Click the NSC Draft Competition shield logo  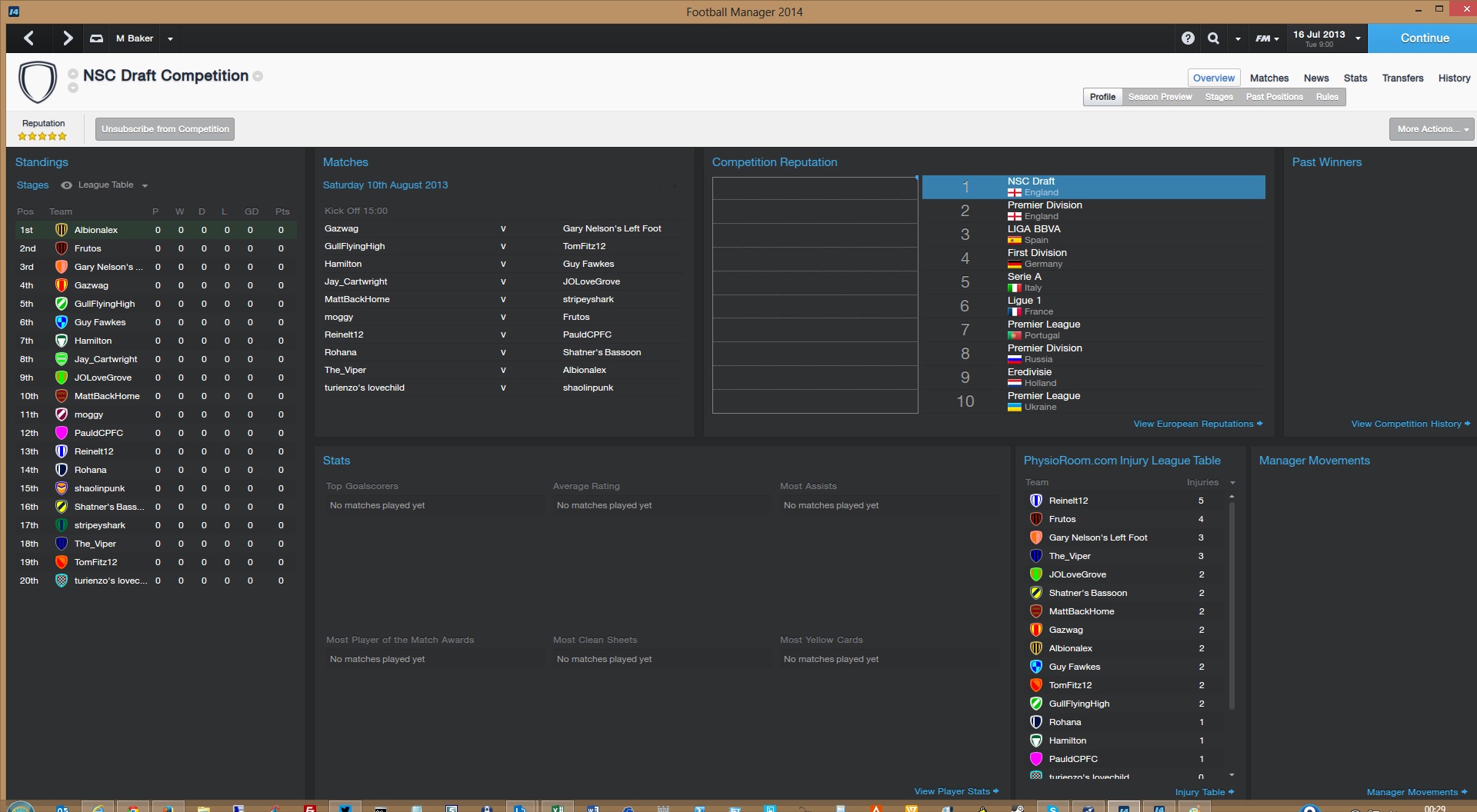tap(38, 82)
